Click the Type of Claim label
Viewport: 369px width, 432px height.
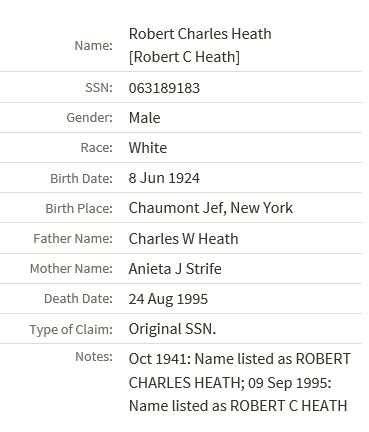[71, 330]
